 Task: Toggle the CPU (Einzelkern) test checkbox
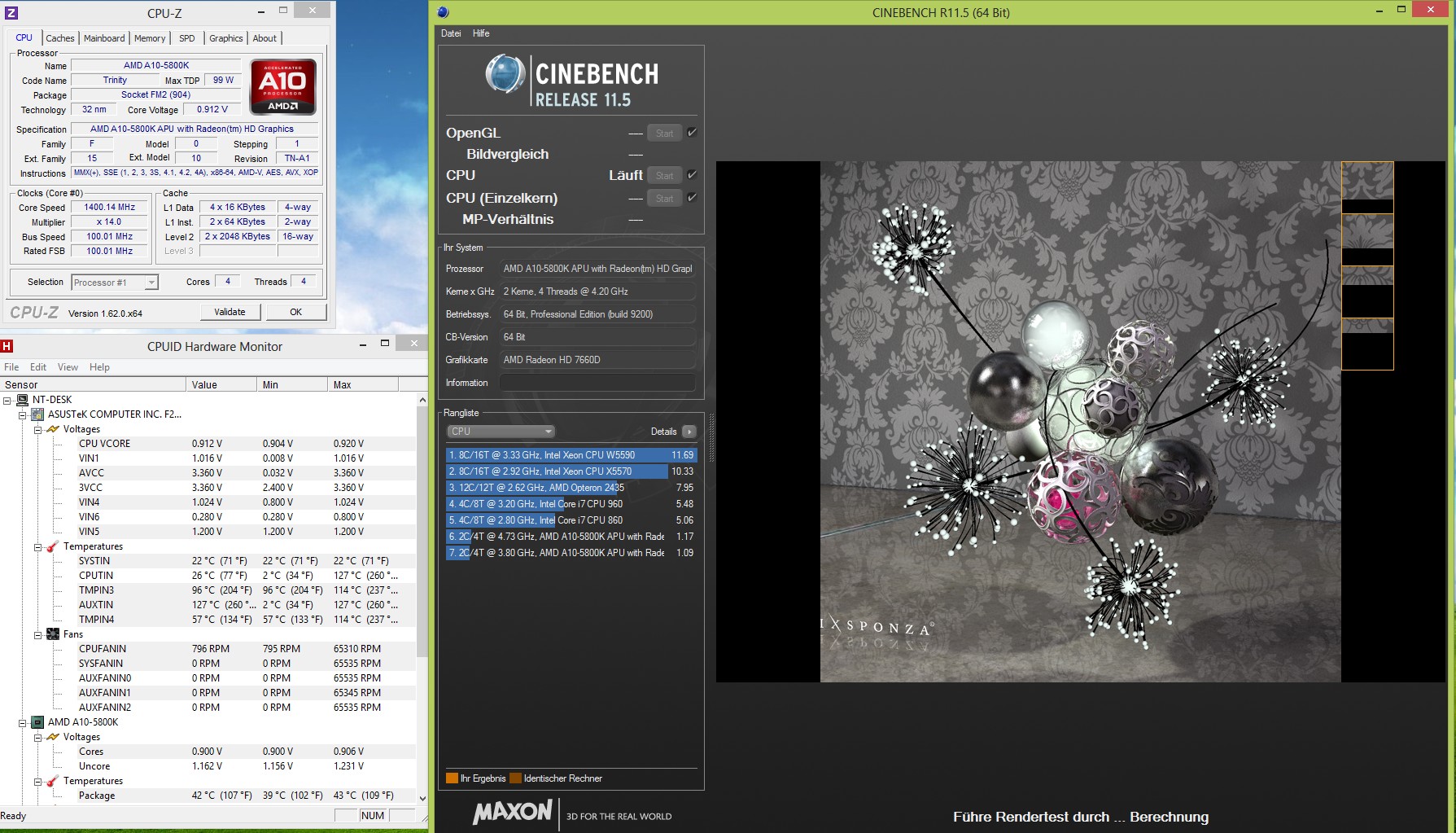coord(692,198)
